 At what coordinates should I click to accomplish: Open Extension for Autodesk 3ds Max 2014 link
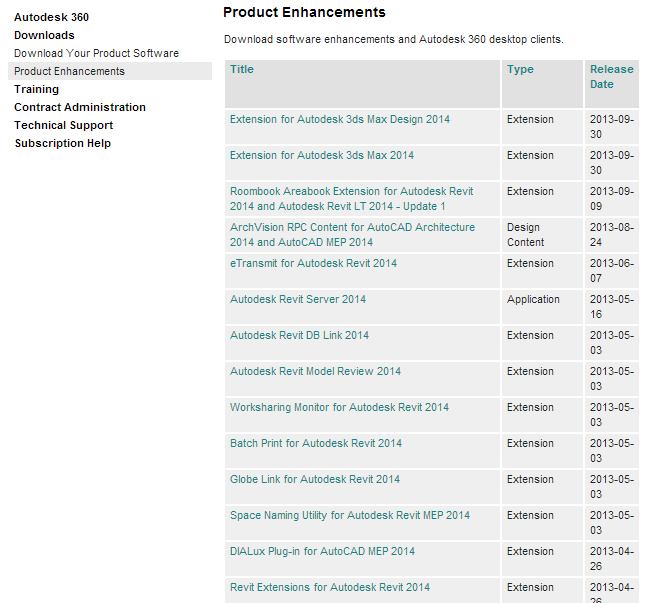[x=321, y=155]
